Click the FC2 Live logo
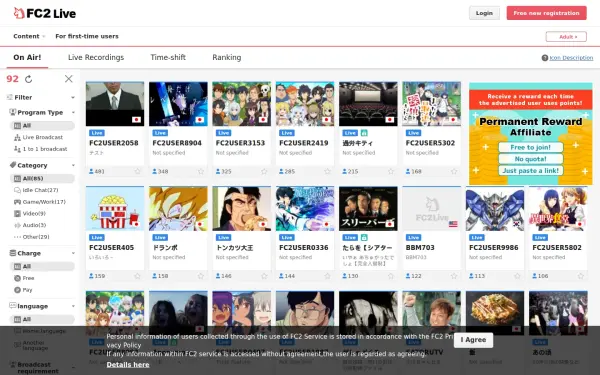 click(x=45, y=13)
